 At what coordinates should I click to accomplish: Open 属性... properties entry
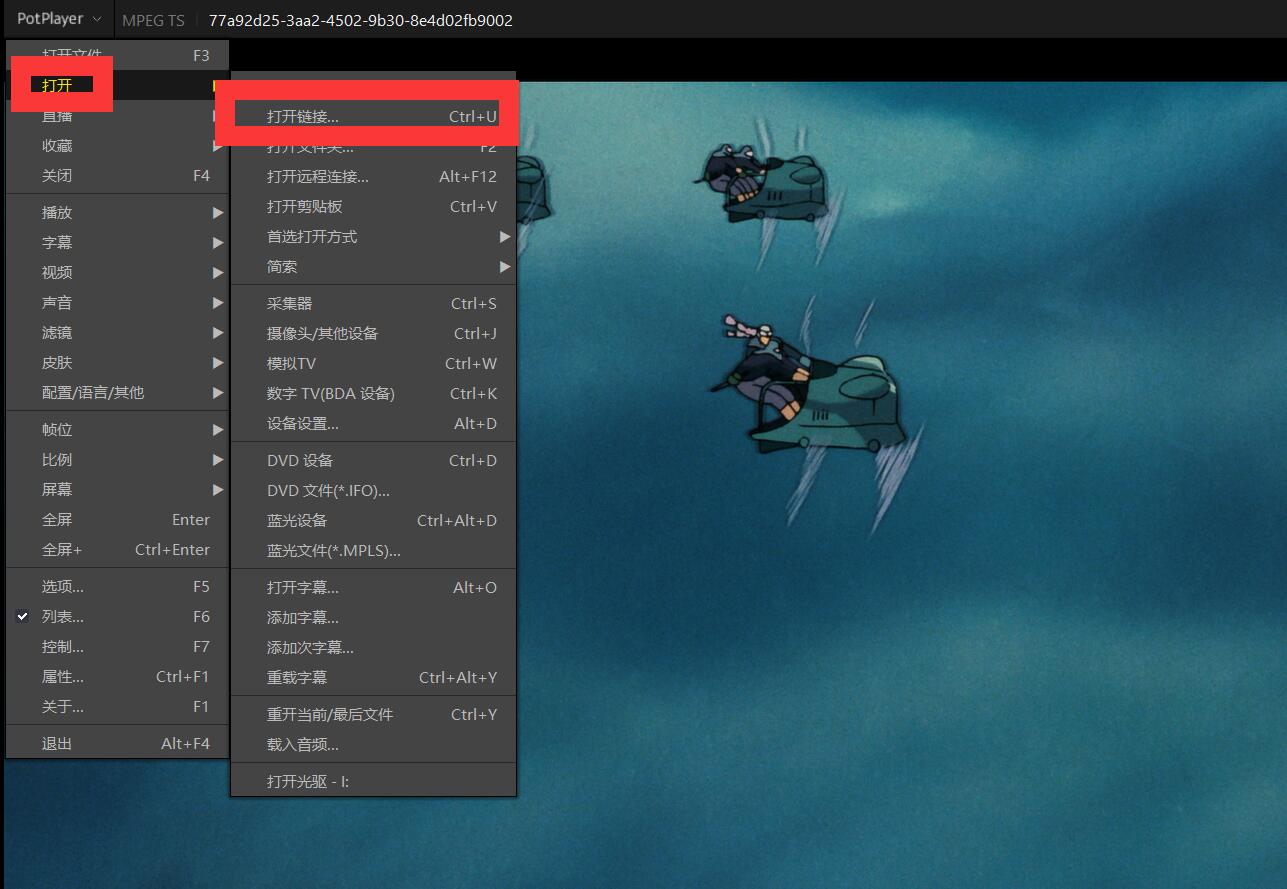click(118, 677)
